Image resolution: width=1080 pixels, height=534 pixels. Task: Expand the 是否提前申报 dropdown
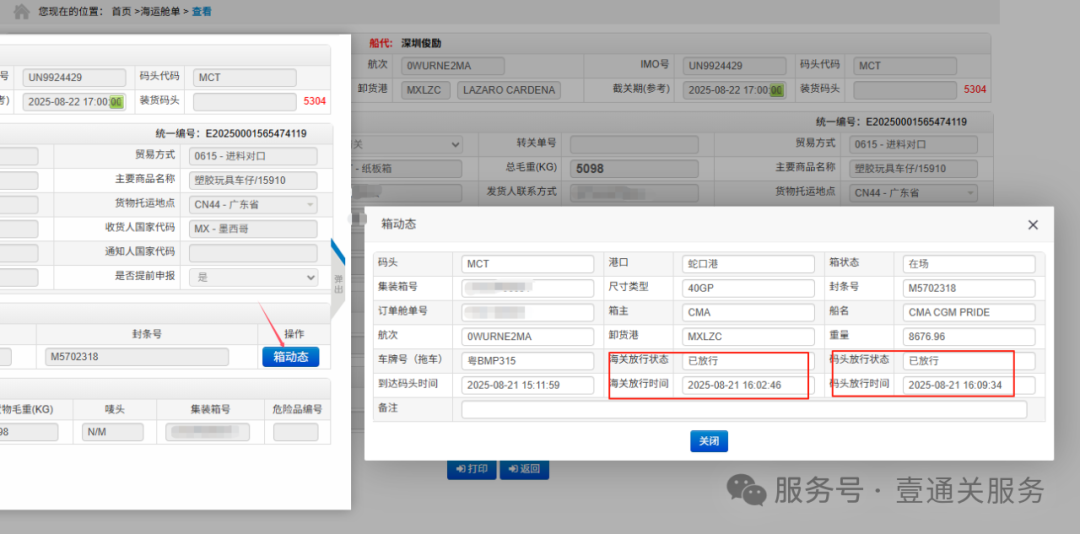(252, 277)
